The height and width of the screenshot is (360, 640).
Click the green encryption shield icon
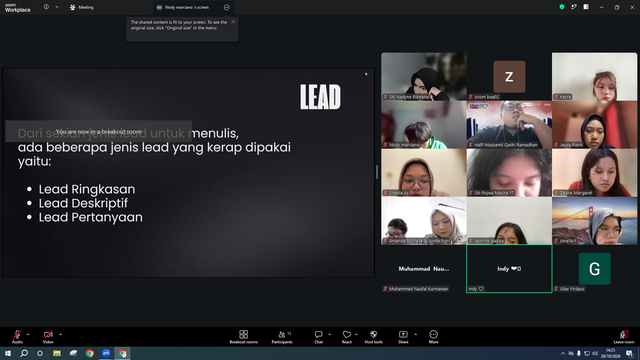(562, 7)
